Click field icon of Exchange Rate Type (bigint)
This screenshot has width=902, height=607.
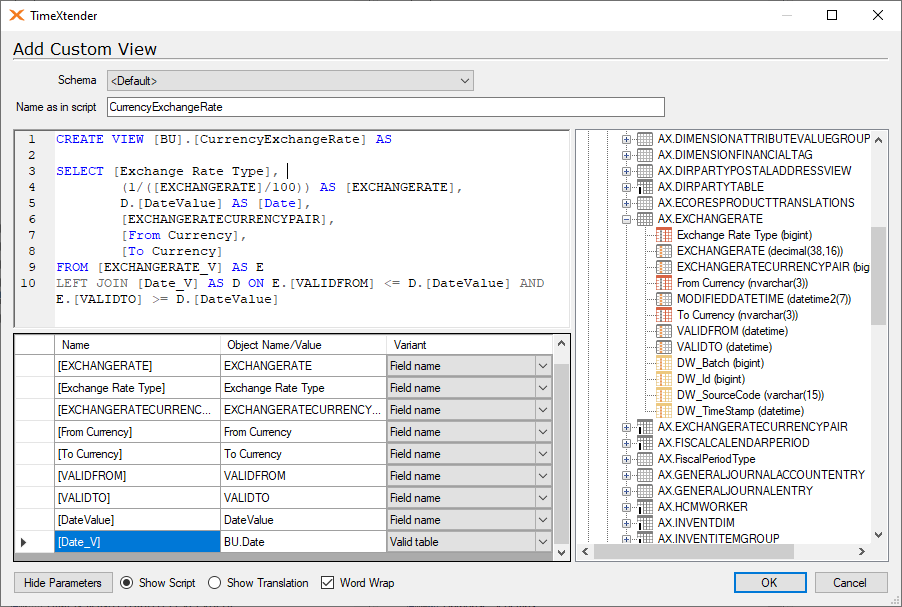point(664,235)
